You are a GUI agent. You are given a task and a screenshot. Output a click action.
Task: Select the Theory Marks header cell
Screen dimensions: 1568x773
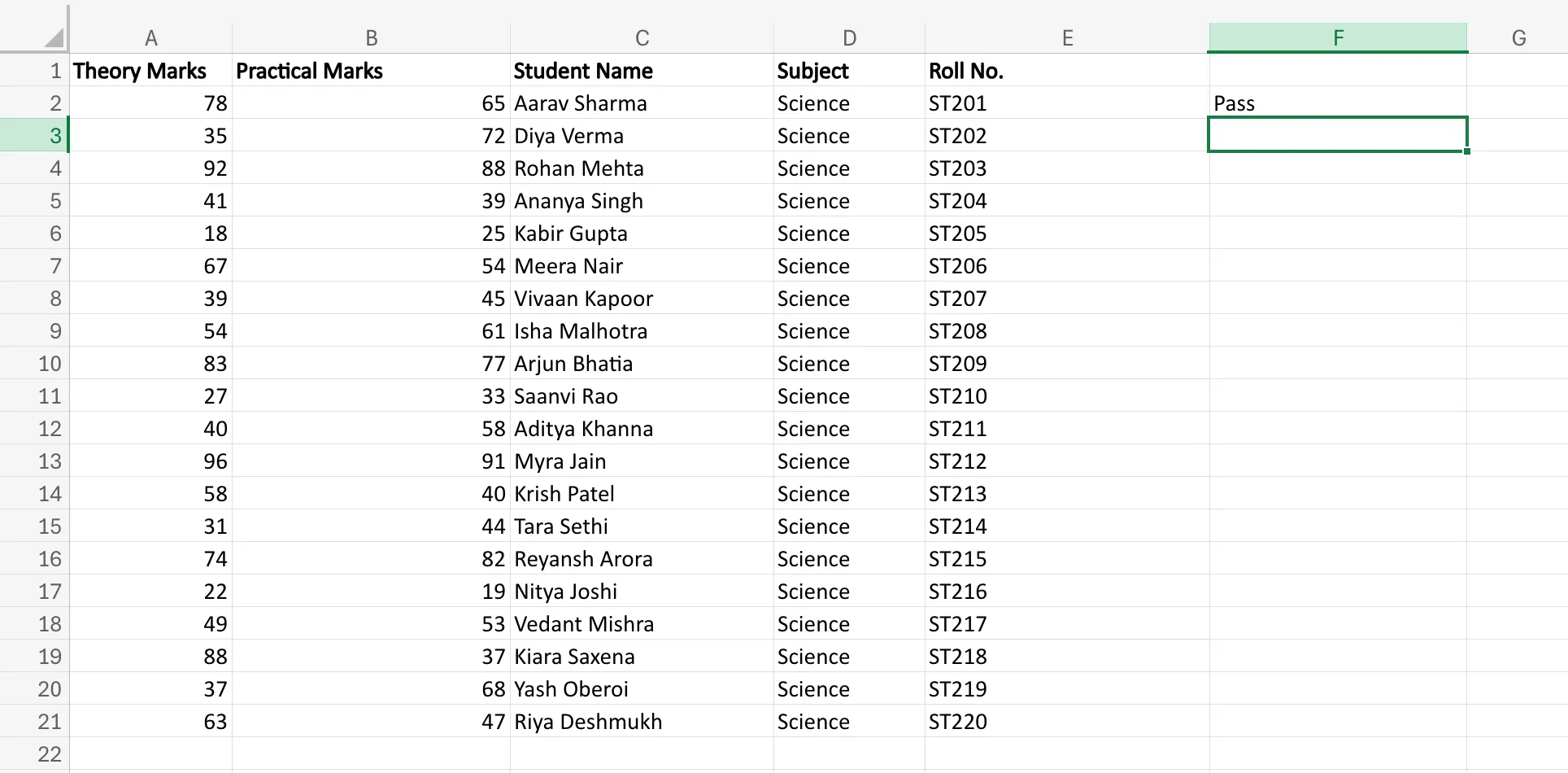(151, 71)
